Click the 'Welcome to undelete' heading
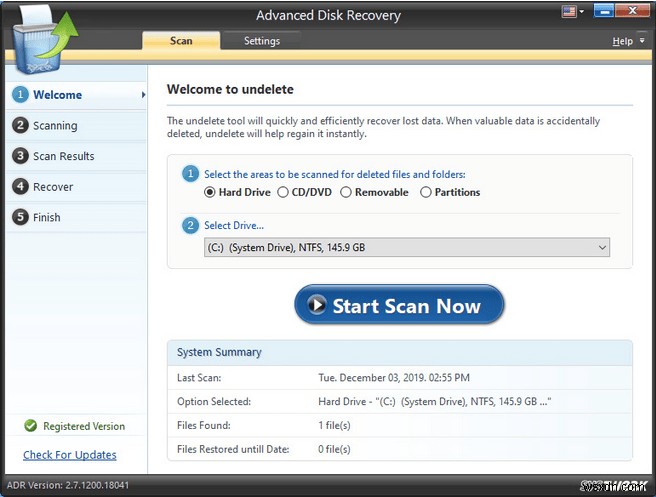 pos(230,89)
